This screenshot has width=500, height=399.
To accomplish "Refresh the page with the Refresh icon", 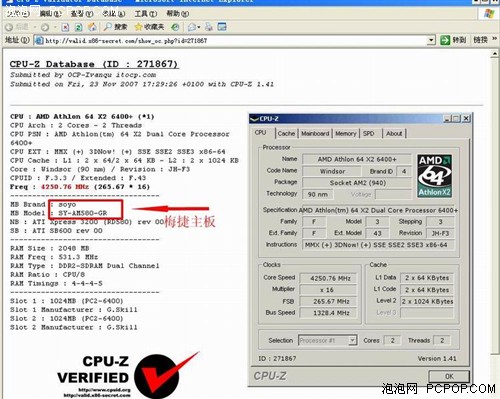I will click(x=78, y=27).
